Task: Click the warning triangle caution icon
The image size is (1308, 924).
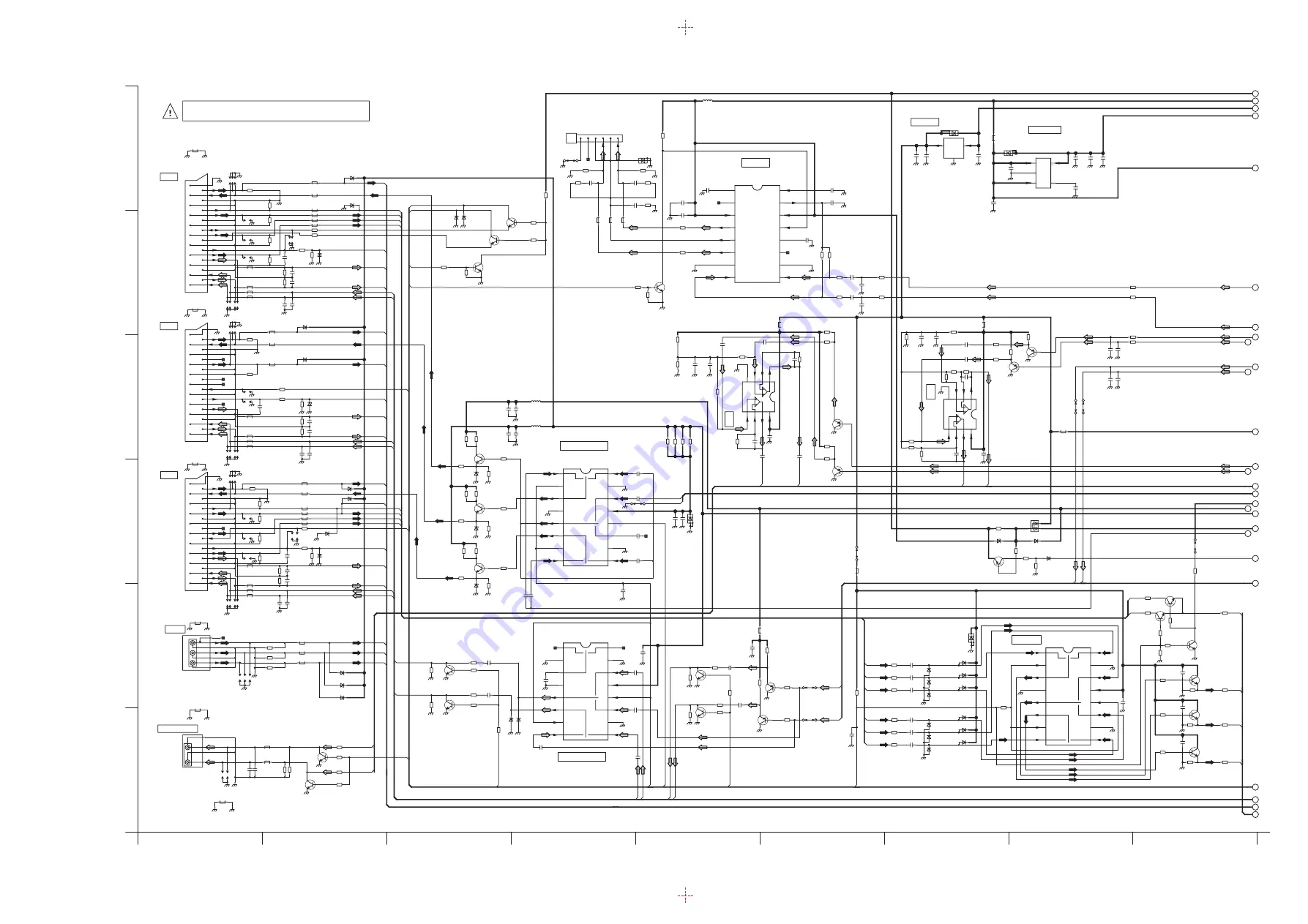Action: click(170, 112)
